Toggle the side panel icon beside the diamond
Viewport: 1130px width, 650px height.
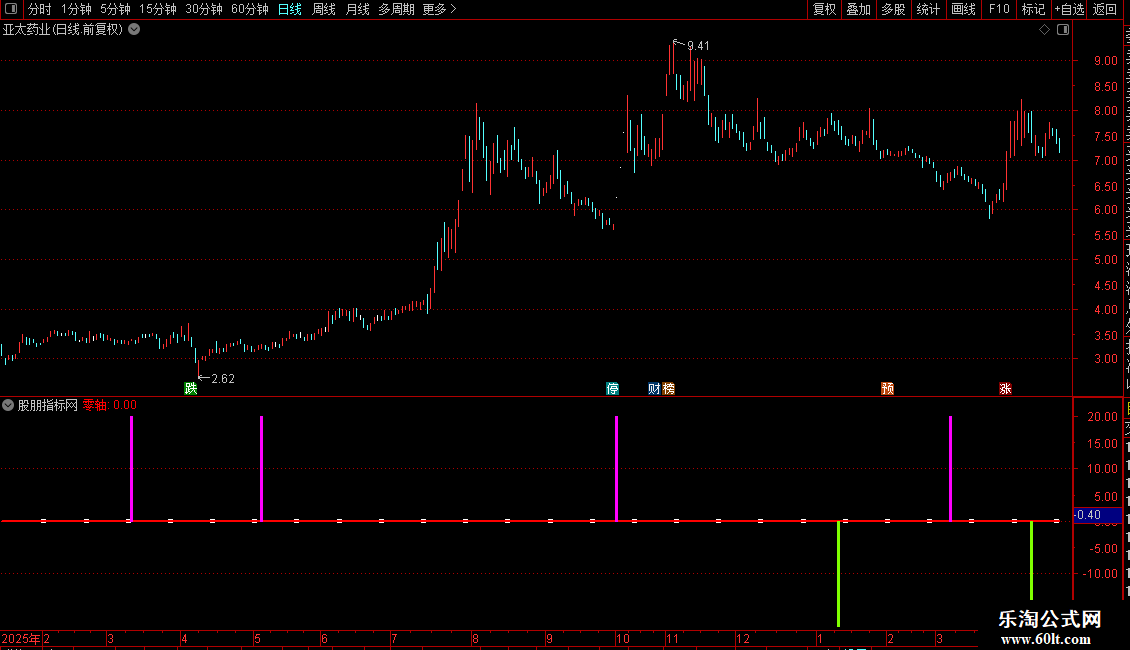[x=1063, y=30]
